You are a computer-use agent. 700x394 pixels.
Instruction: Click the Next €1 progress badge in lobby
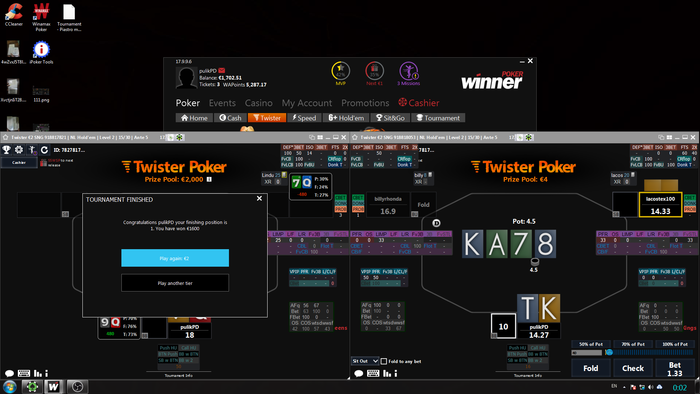[x=374, y=71]
